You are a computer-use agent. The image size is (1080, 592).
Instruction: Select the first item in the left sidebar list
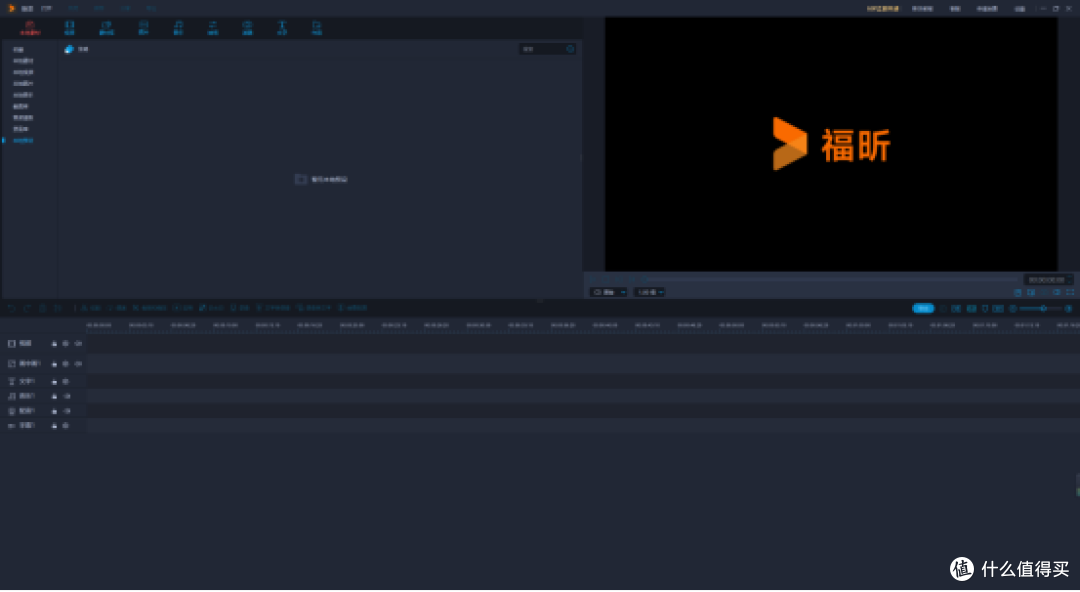click(x=19, y=50)
